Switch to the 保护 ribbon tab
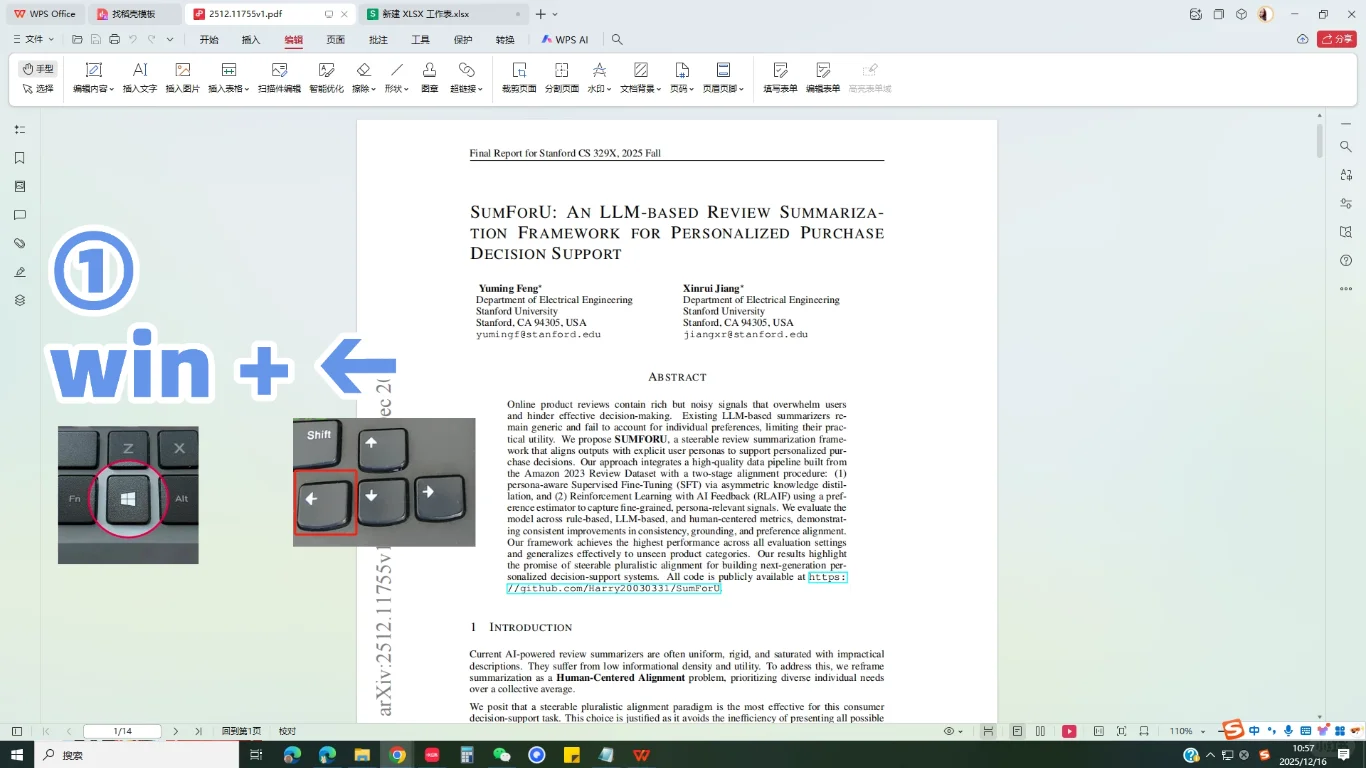Image resolution: width=1366 pixels, height=768 pixels. (463, 40)
